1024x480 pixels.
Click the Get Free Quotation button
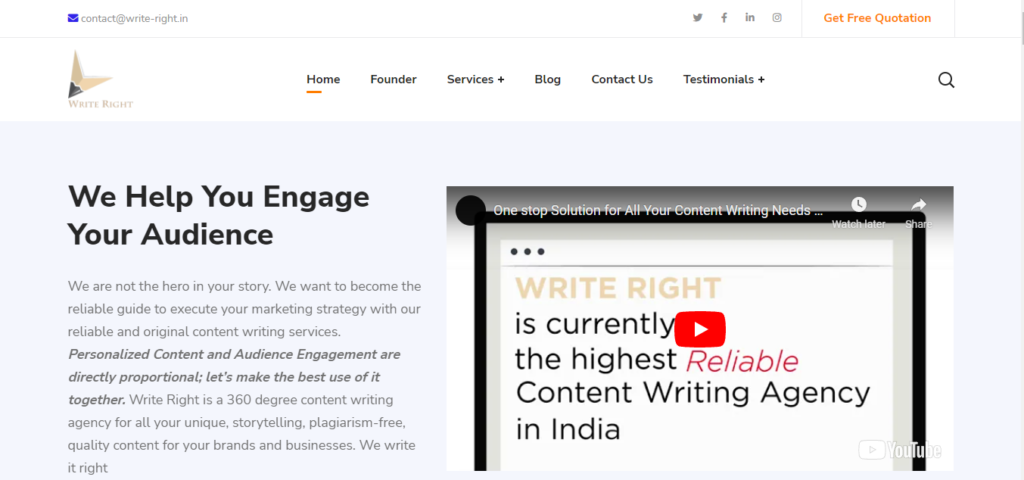coord(876,18)
